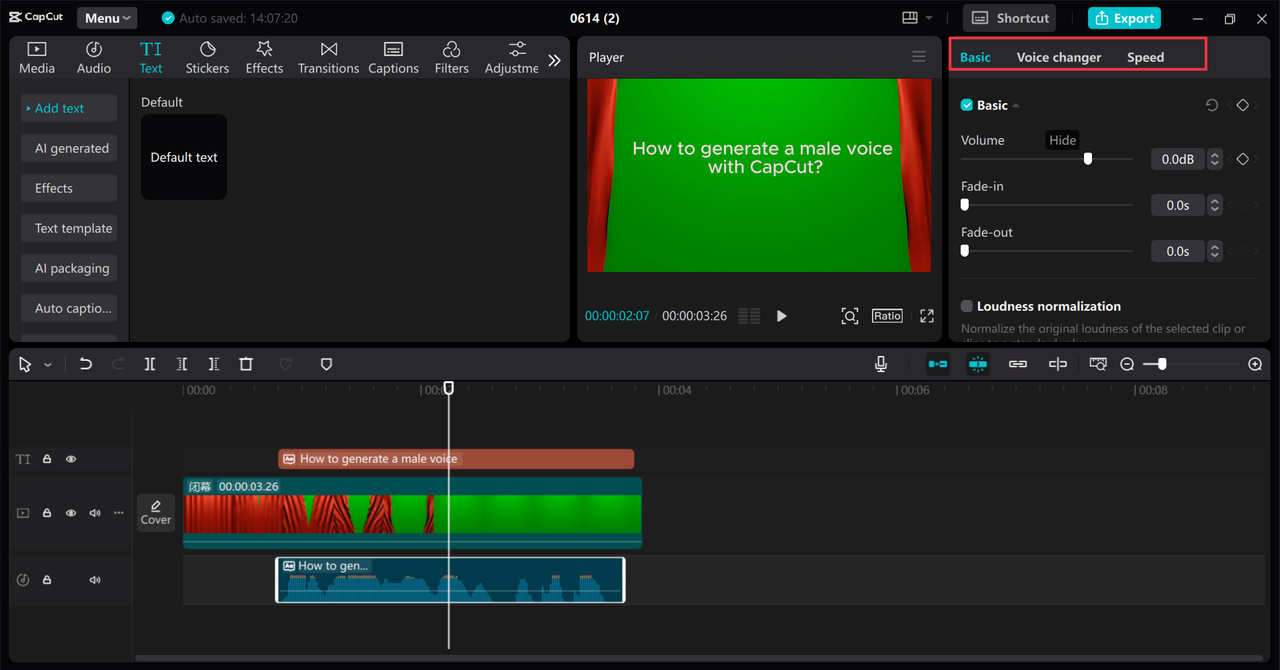
Task: Expand more tabs with double chevron
Action: click(555, 60)
